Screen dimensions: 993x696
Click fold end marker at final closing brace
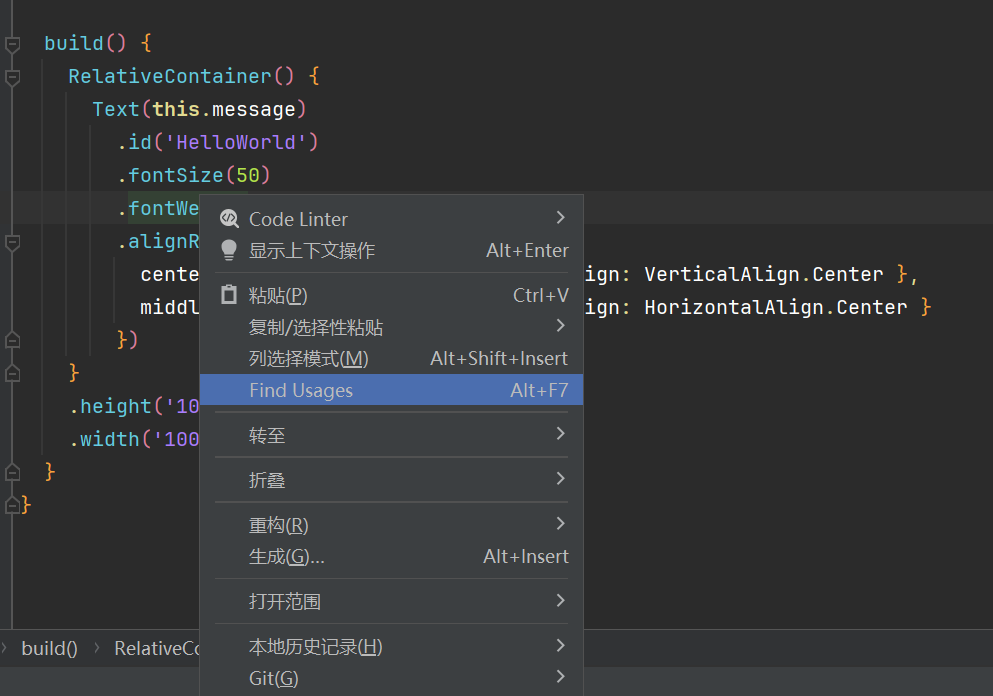click(x=12, y=505)
